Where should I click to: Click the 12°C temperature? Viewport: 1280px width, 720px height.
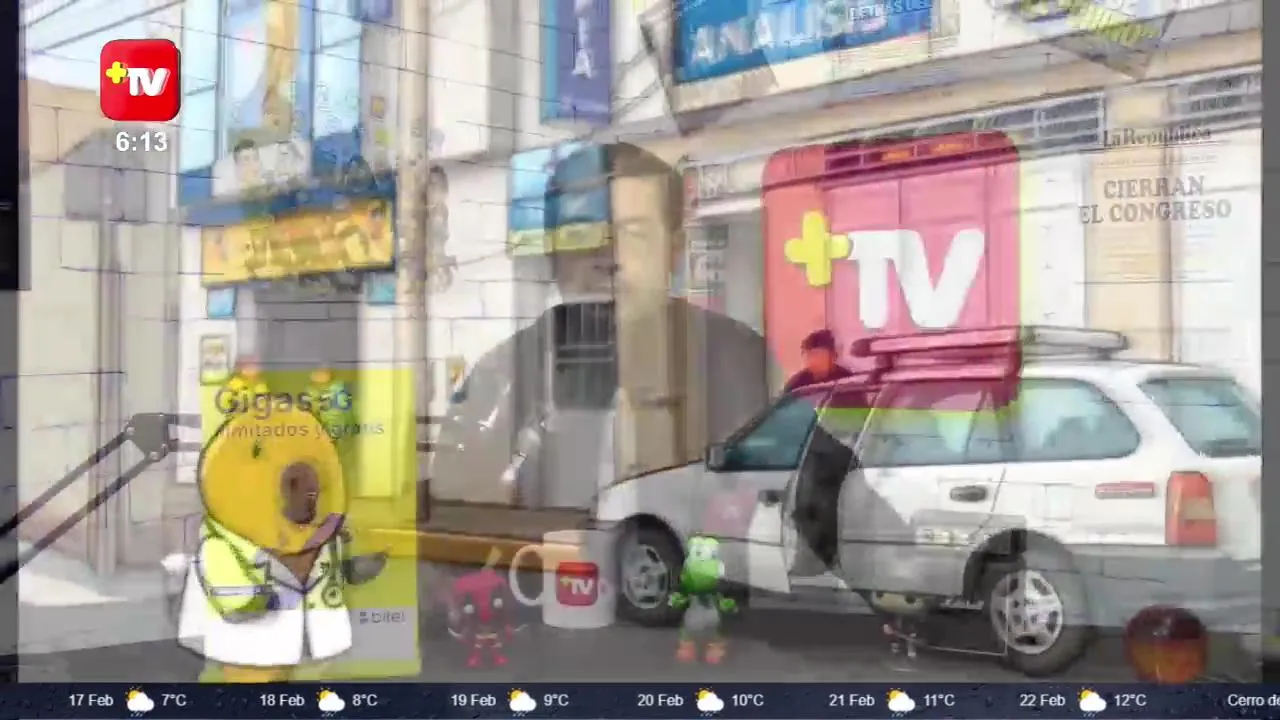(1129, 701)
